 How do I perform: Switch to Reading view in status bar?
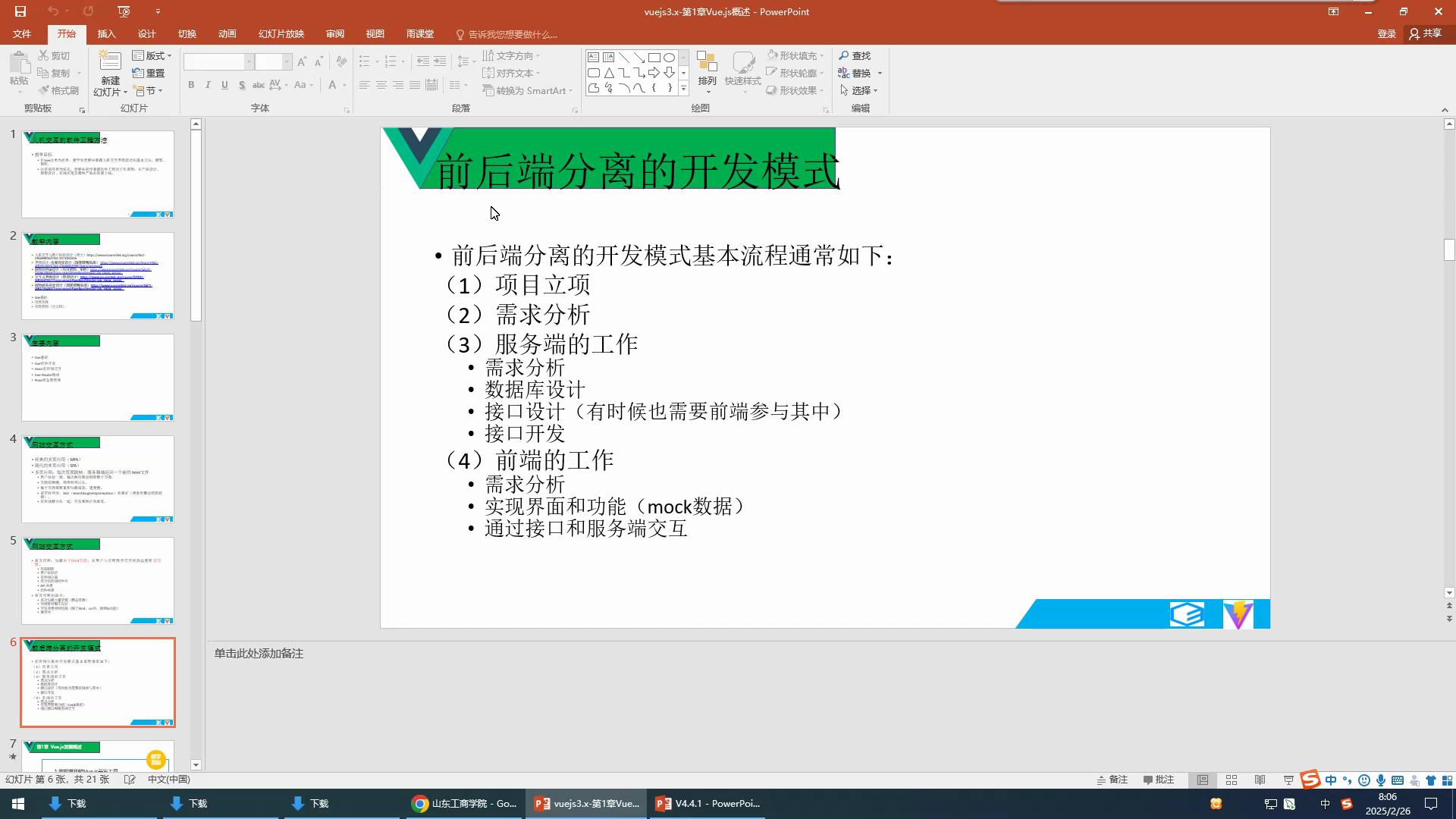coord(1260,780)
